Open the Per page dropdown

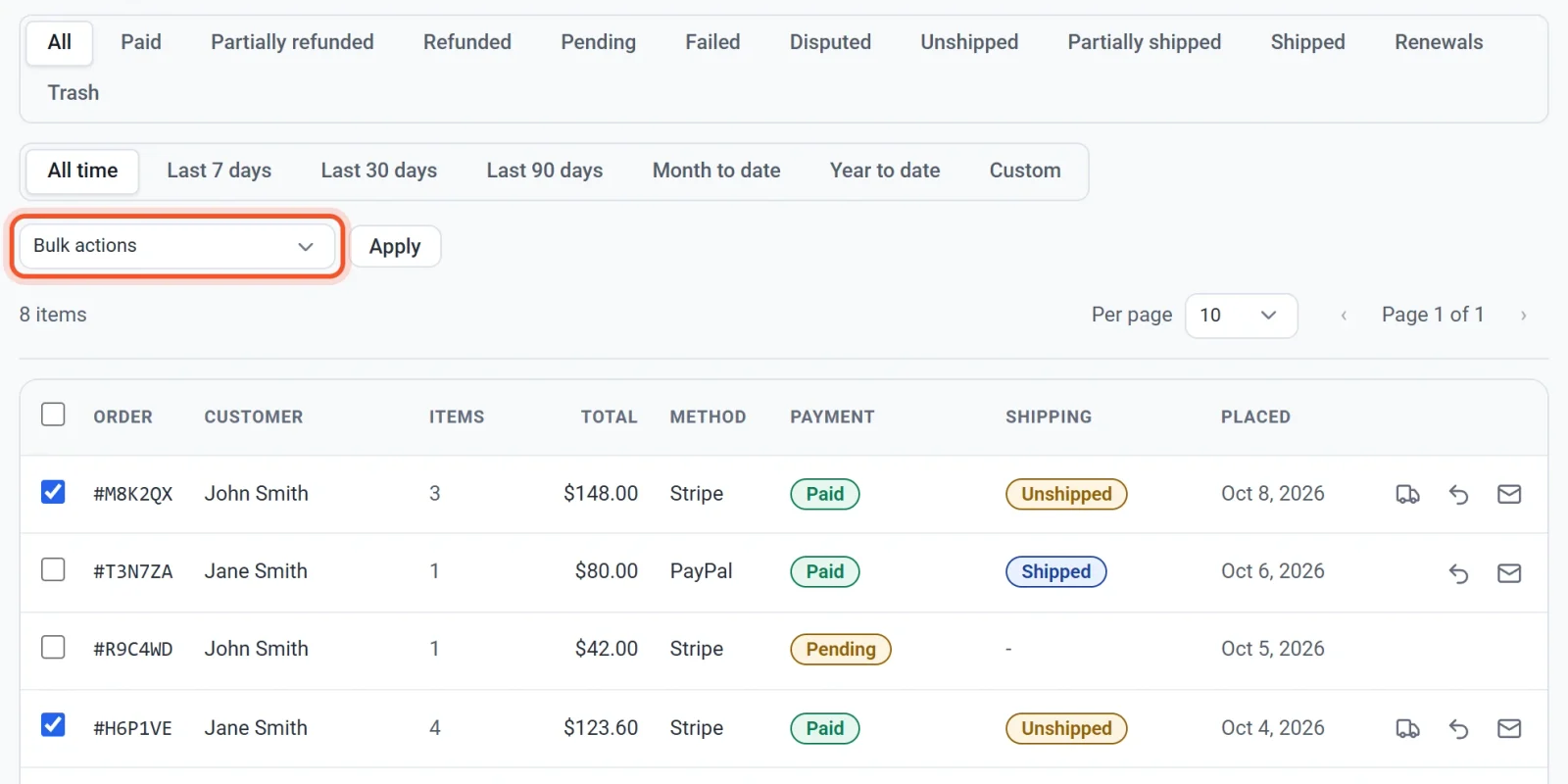1241,316
